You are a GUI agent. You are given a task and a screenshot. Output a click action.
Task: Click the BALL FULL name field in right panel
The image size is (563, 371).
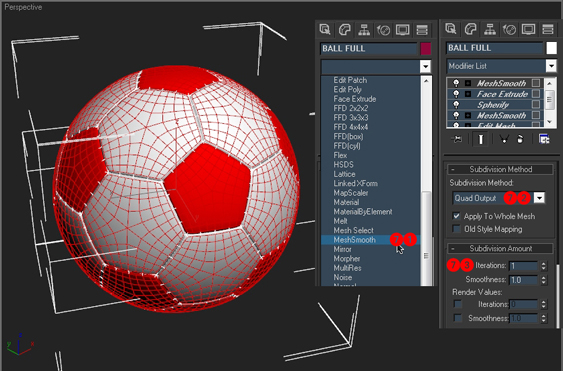click(x=495, y=48)
